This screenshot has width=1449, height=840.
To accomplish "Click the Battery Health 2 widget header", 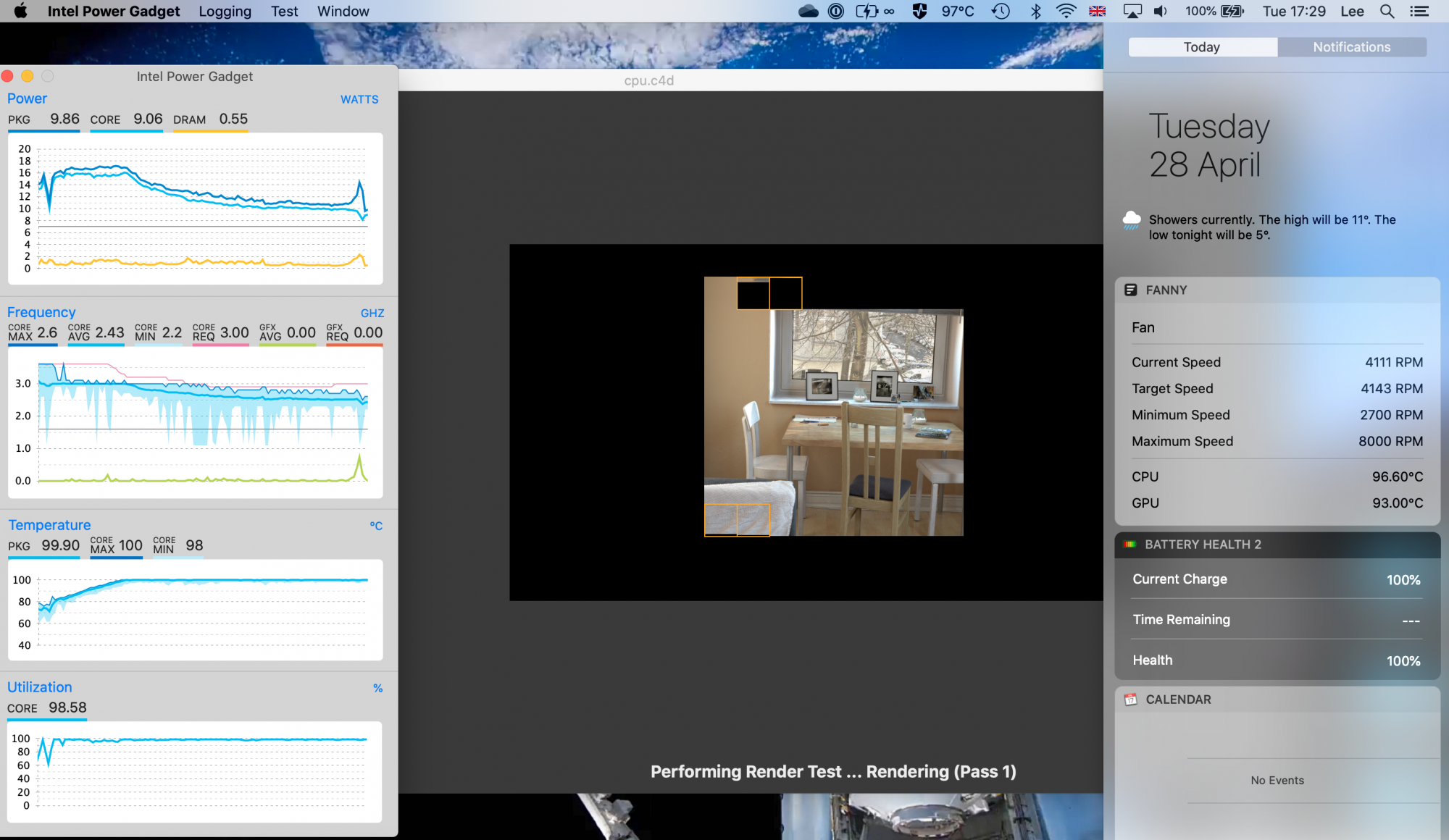I will pyautogui.click(x=1202, y=545).
